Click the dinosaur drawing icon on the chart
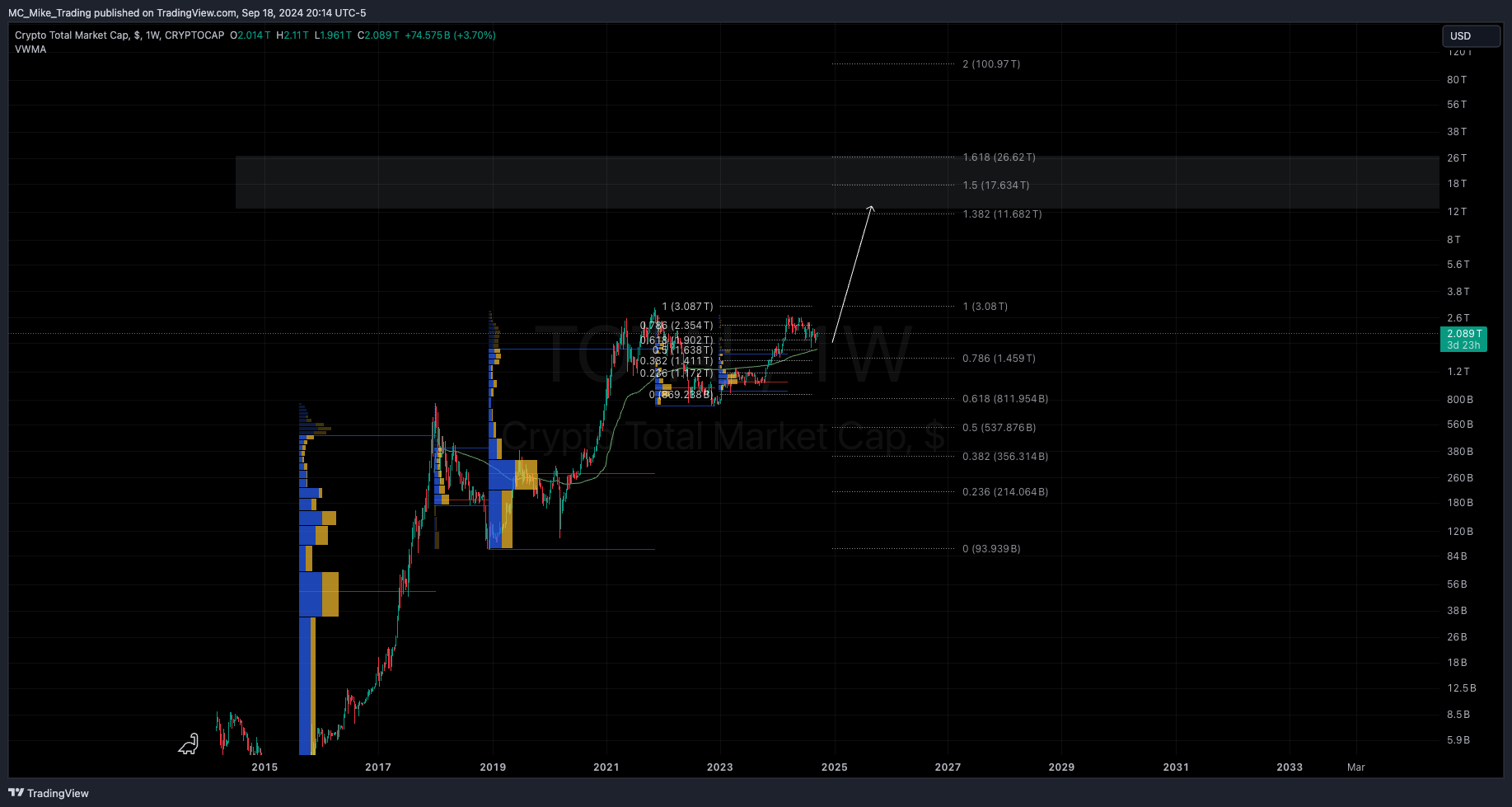The width and height of the screenshot is (1512, 807). [189, 744]
